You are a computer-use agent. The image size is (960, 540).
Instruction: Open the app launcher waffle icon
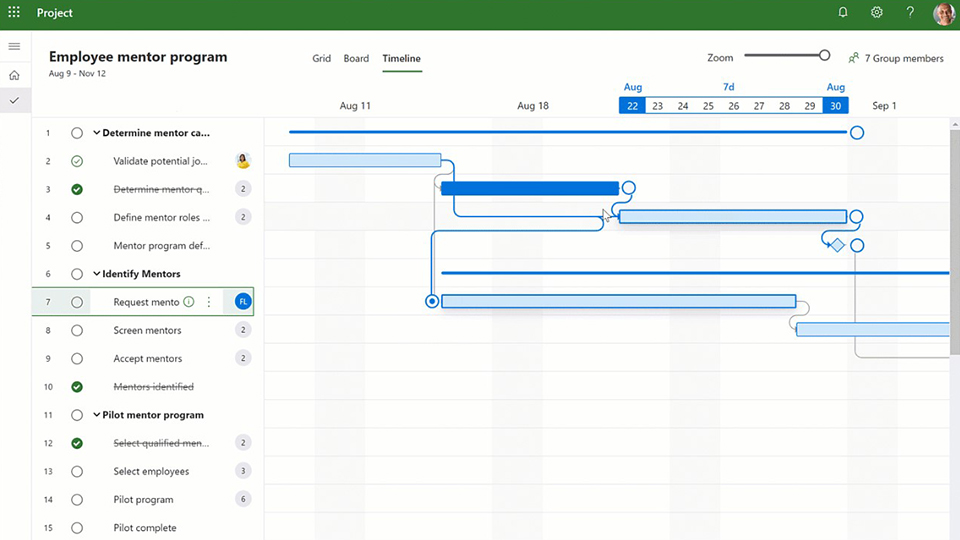[x=14, y=13]
